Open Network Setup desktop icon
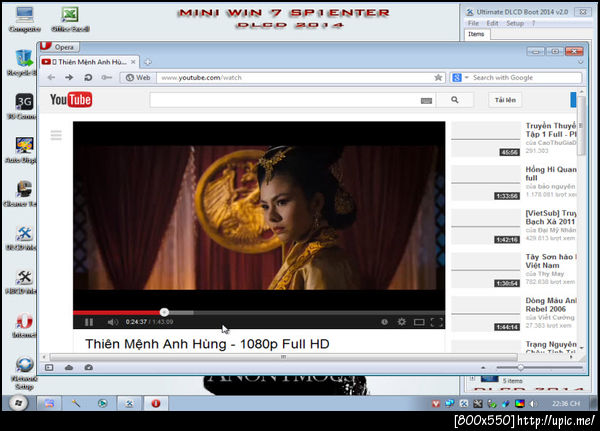The height and width of the screenshot is (431, 600). coord(24,373)
